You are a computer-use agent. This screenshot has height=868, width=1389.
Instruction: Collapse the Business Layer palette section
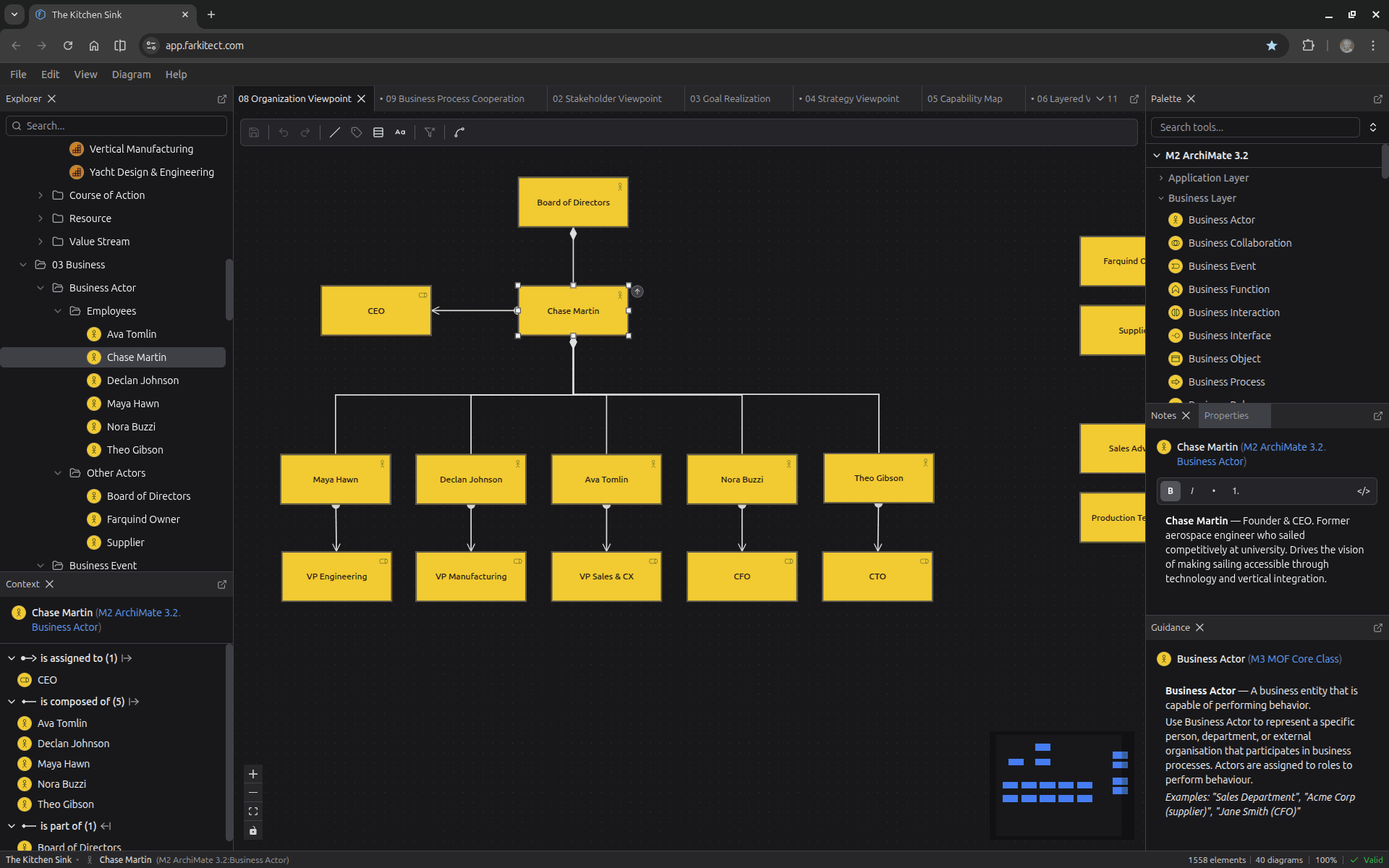coord(1161,198)
